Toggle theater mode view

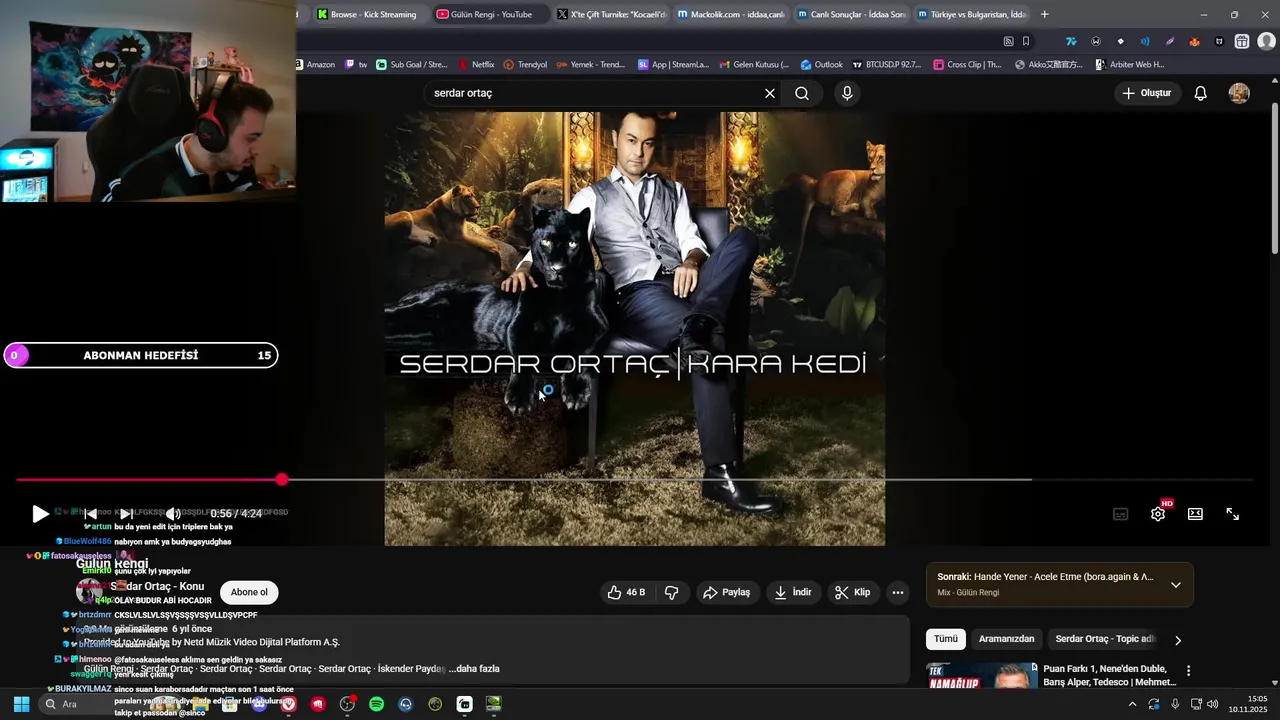[1195, 514]
